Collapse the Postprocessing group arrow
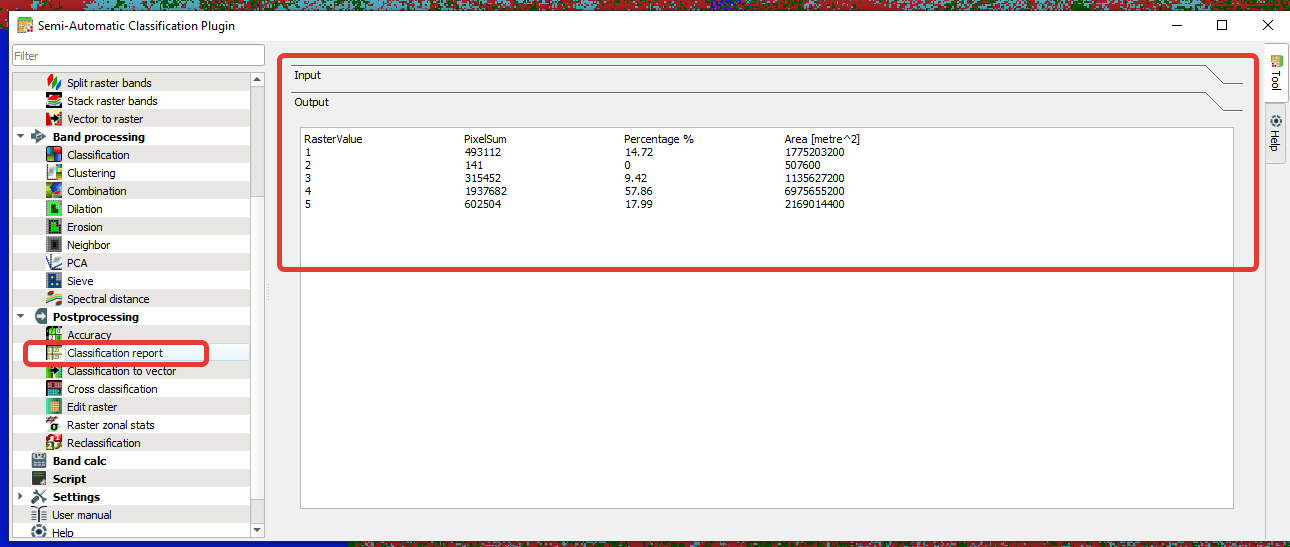The image size is (1290, 547). coord(21,317)
